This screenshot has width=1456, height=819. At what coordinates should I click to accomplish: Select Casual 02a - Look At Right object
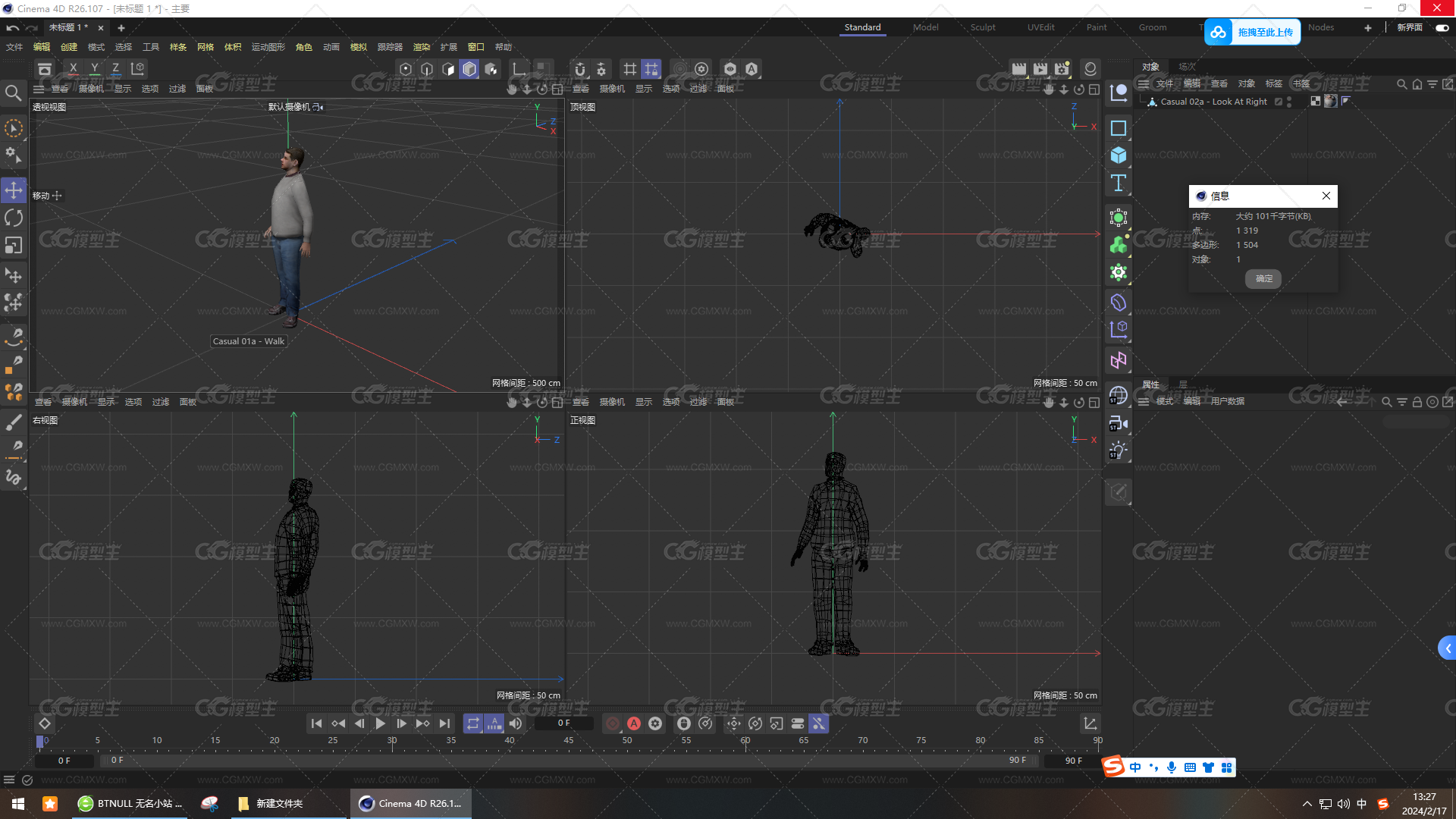1213,102
